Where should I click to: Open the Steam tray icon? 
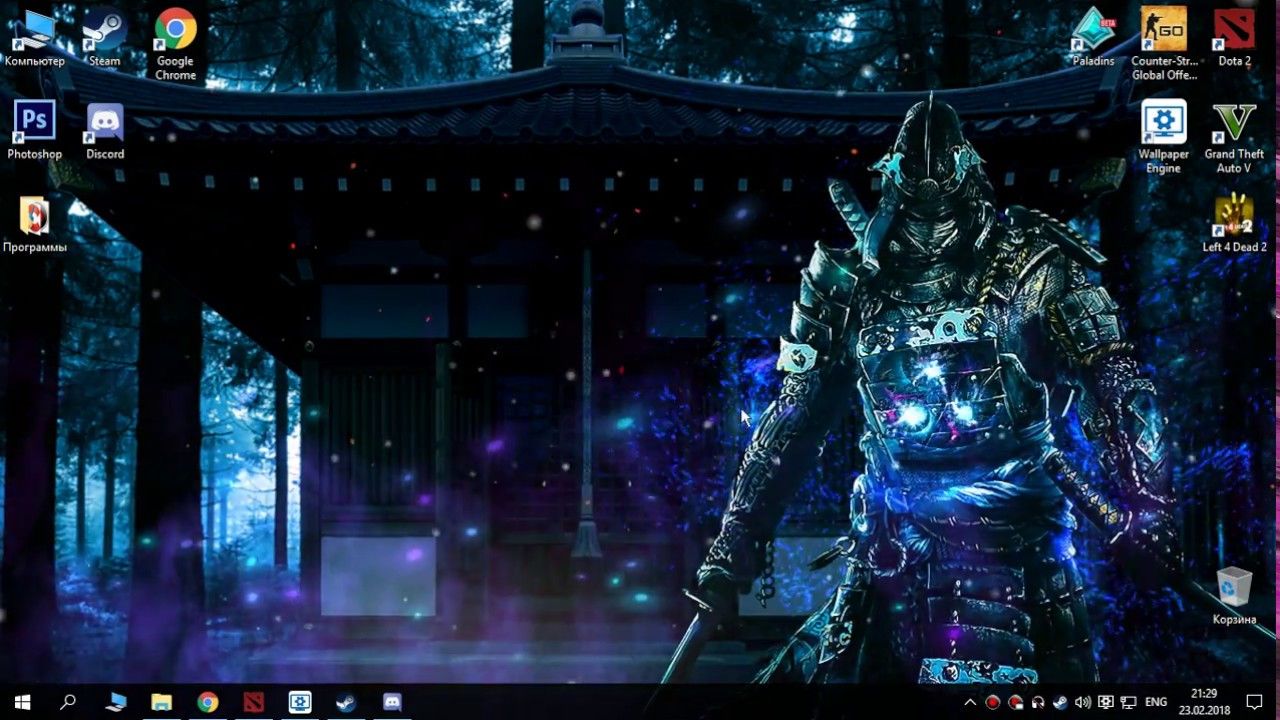(x=1061, y=702)
